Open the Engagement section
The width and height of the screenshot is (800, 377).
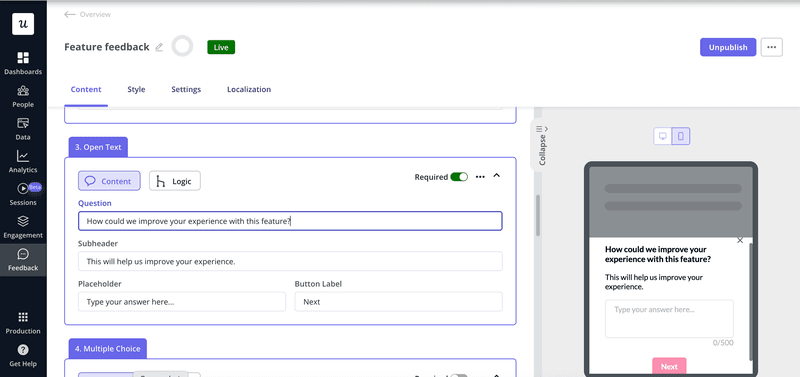tap(23, 227)
